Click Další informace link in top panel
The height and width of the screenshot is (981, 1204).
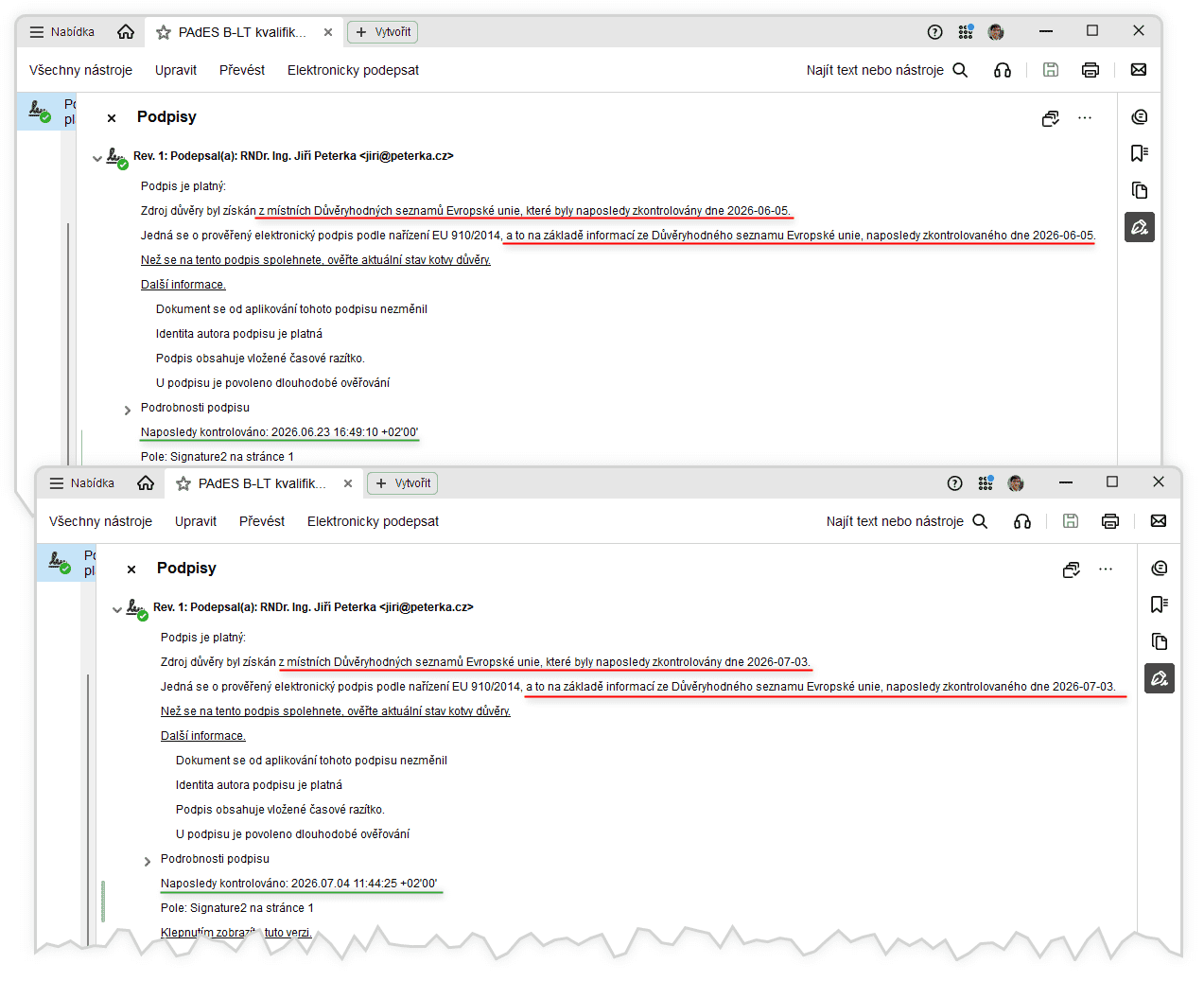183,285
